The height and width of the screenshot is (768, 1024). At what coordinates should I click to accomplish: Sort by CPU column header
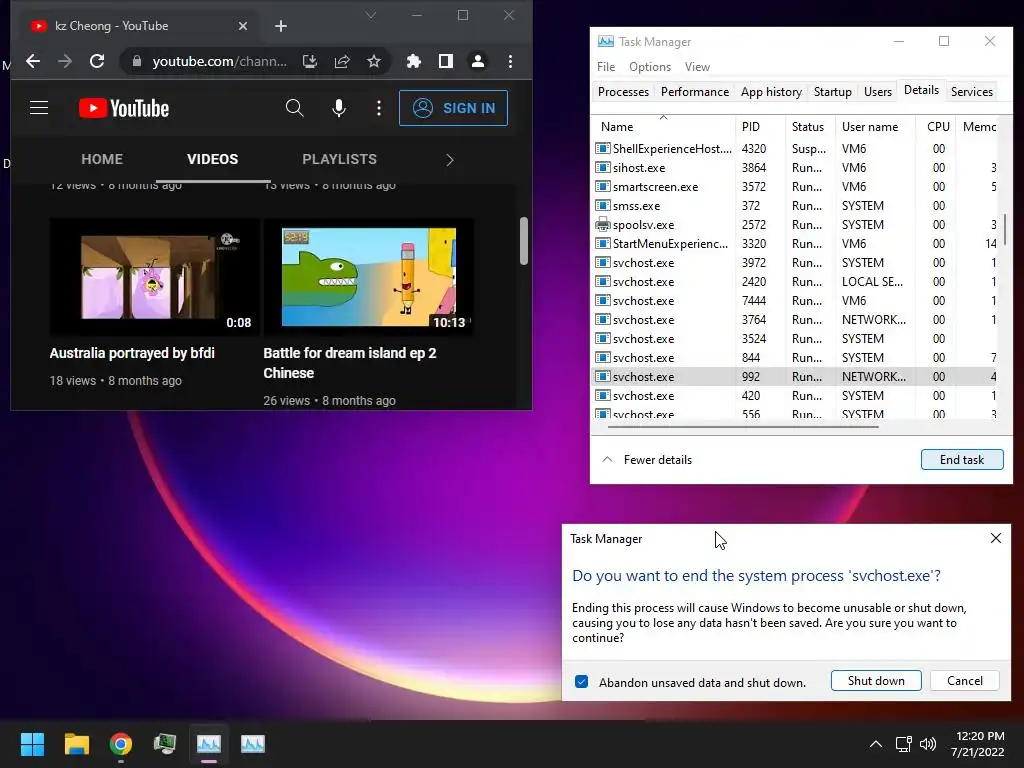pyautogui.click(x=935, y=127)
